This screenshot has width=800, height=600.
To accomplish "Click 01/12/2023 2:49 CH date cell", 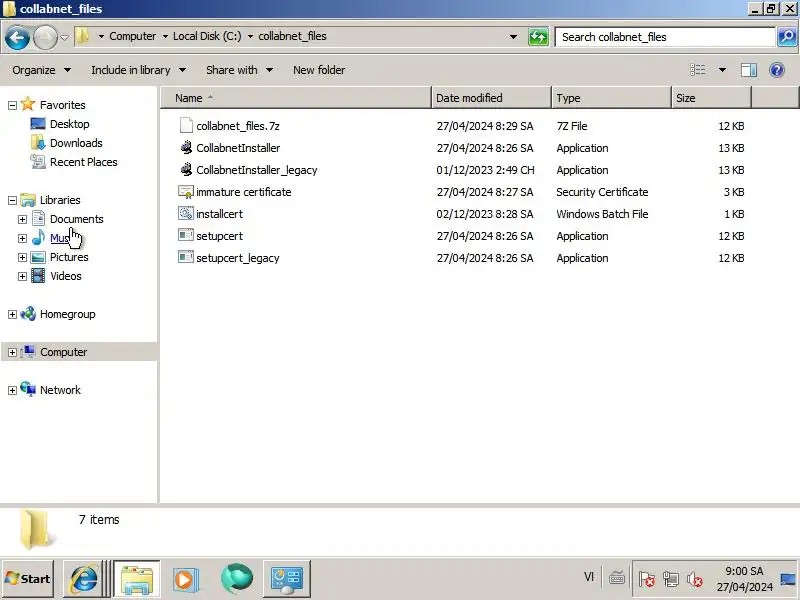I will point(485,170).
